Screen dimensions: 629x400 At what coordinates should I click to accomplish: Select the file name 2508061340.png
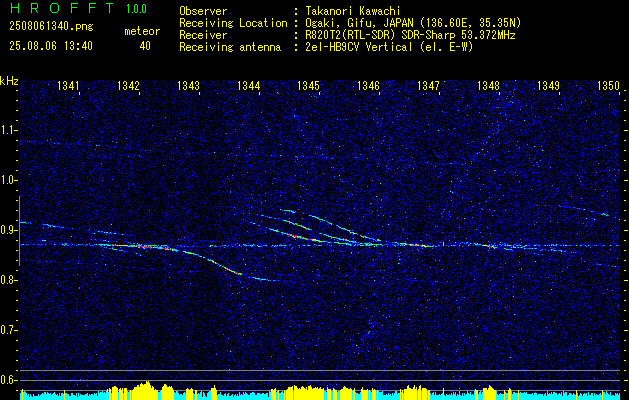(x=51, y=27)
